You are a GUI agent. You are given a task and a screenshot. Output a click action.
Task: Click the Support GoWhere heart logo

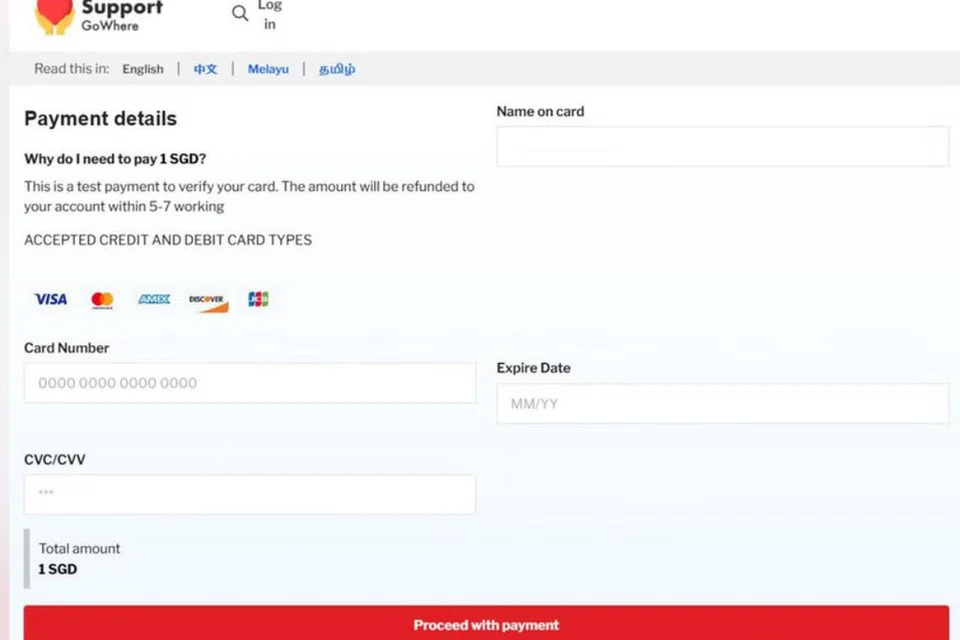click(x=54, y=15)
